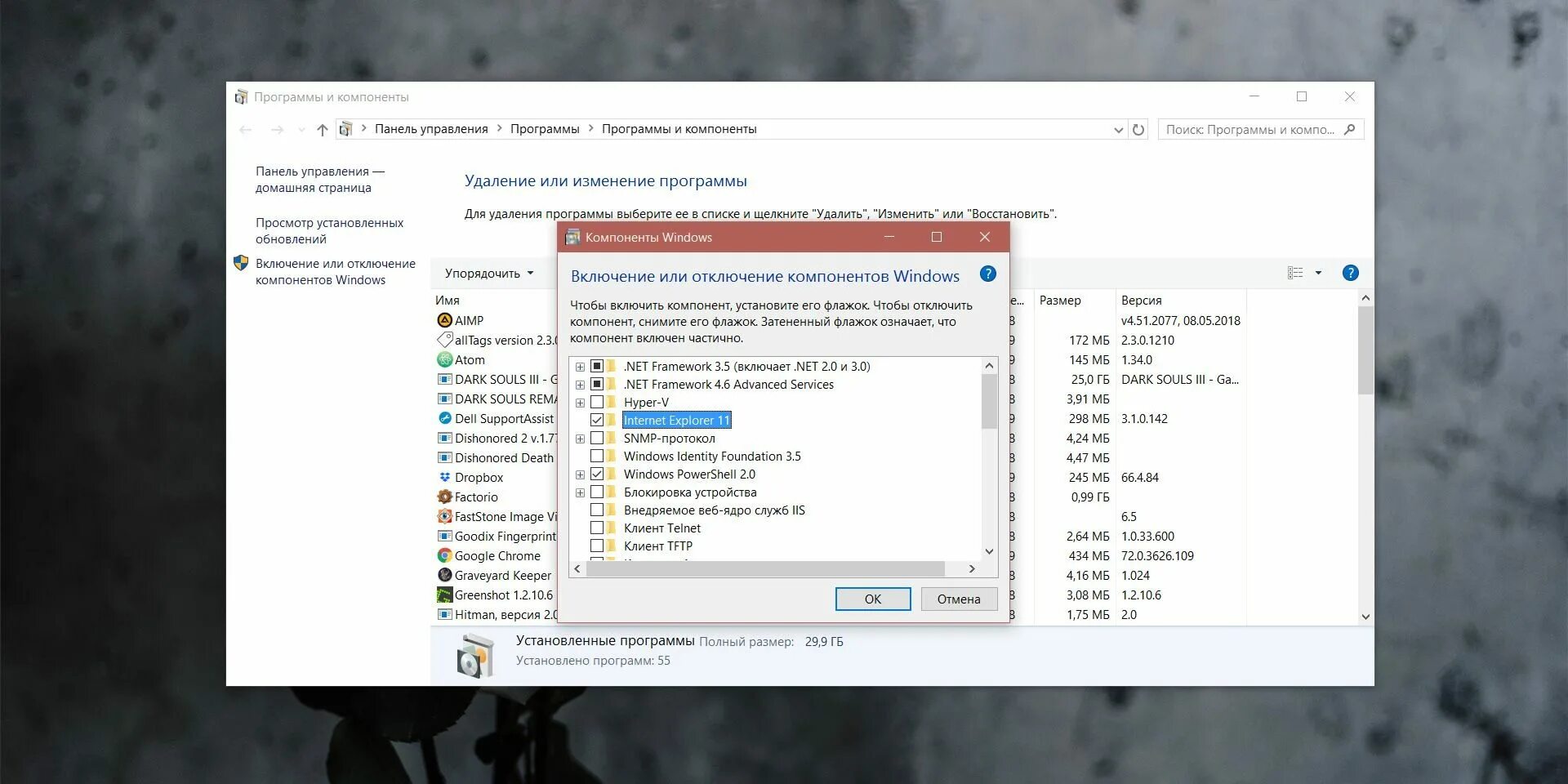The width and height of the screenshot is (1568, 784).
Task: Expand the Блокировка устройства node
Action: point(580,492)
